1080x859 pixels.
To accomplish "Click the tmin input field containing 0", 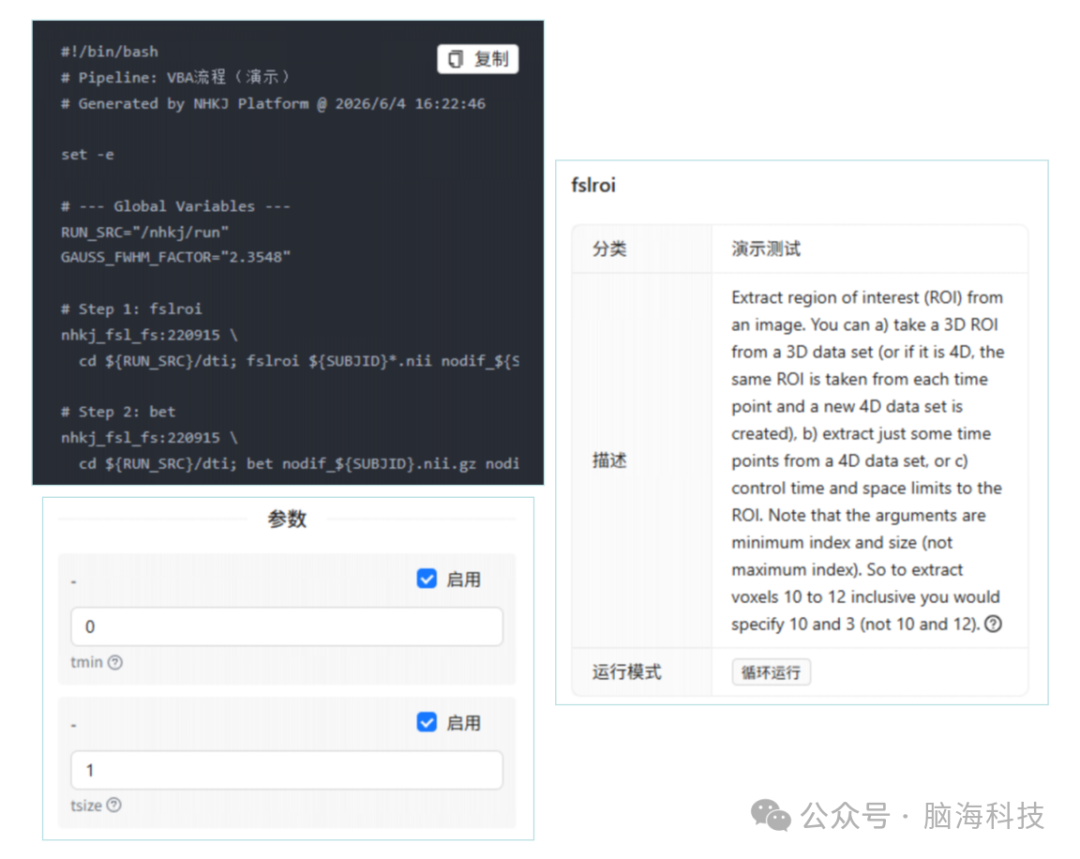I will (x=287, y=627).
